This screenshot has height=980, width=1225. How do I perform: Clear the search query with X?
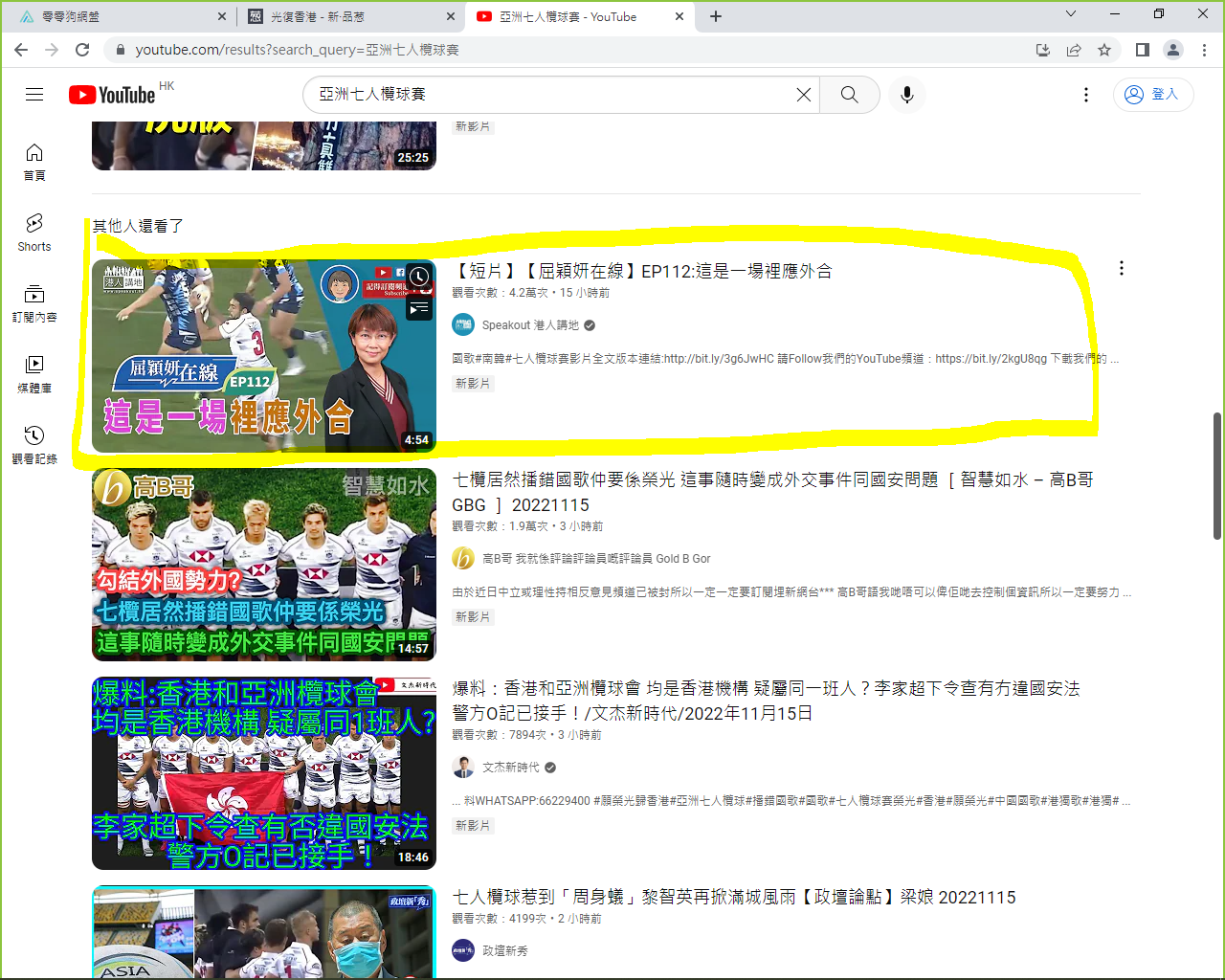(x=804, y=95)
